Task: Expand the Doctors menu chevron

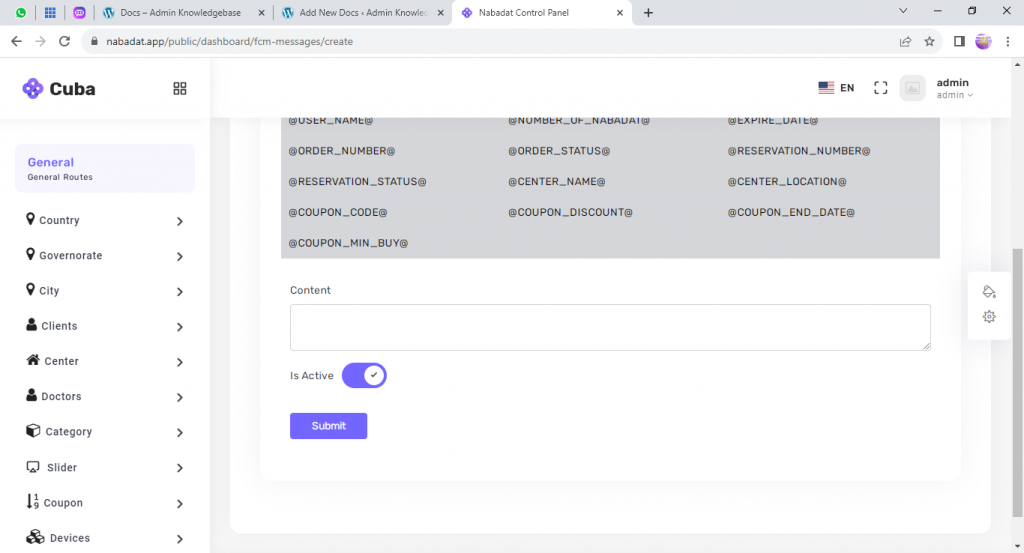Action: pyautogui.click(x=180, y=397)
